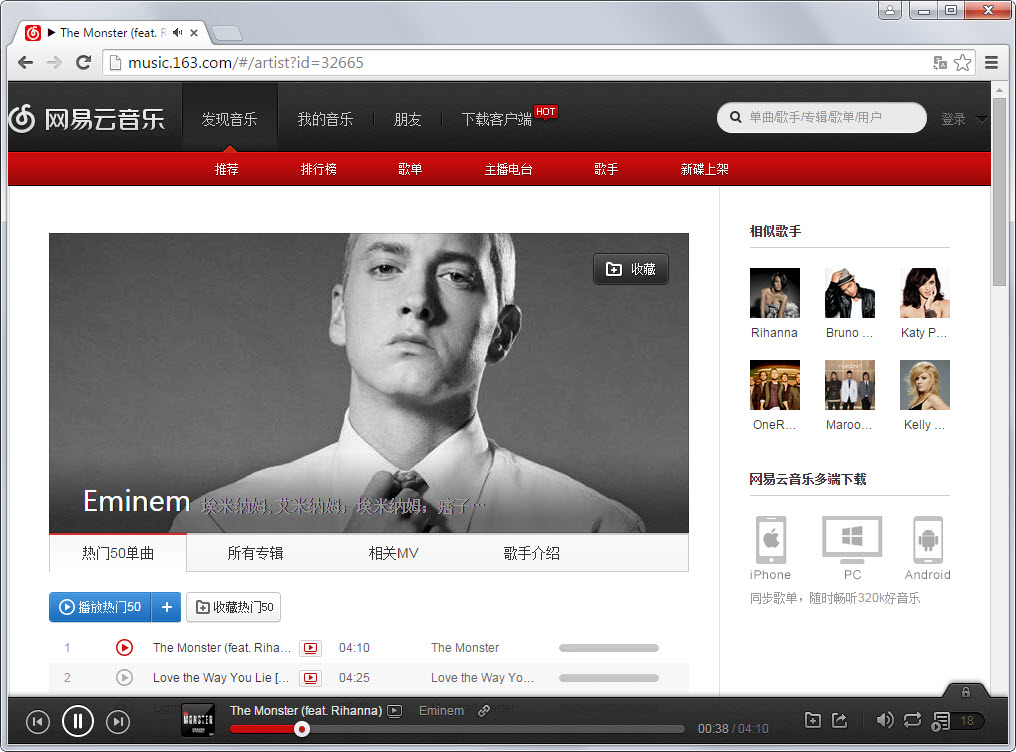Close The Monster browser tab
Image resolution: width=1016 pixels, height=752 pixels.
194,33
